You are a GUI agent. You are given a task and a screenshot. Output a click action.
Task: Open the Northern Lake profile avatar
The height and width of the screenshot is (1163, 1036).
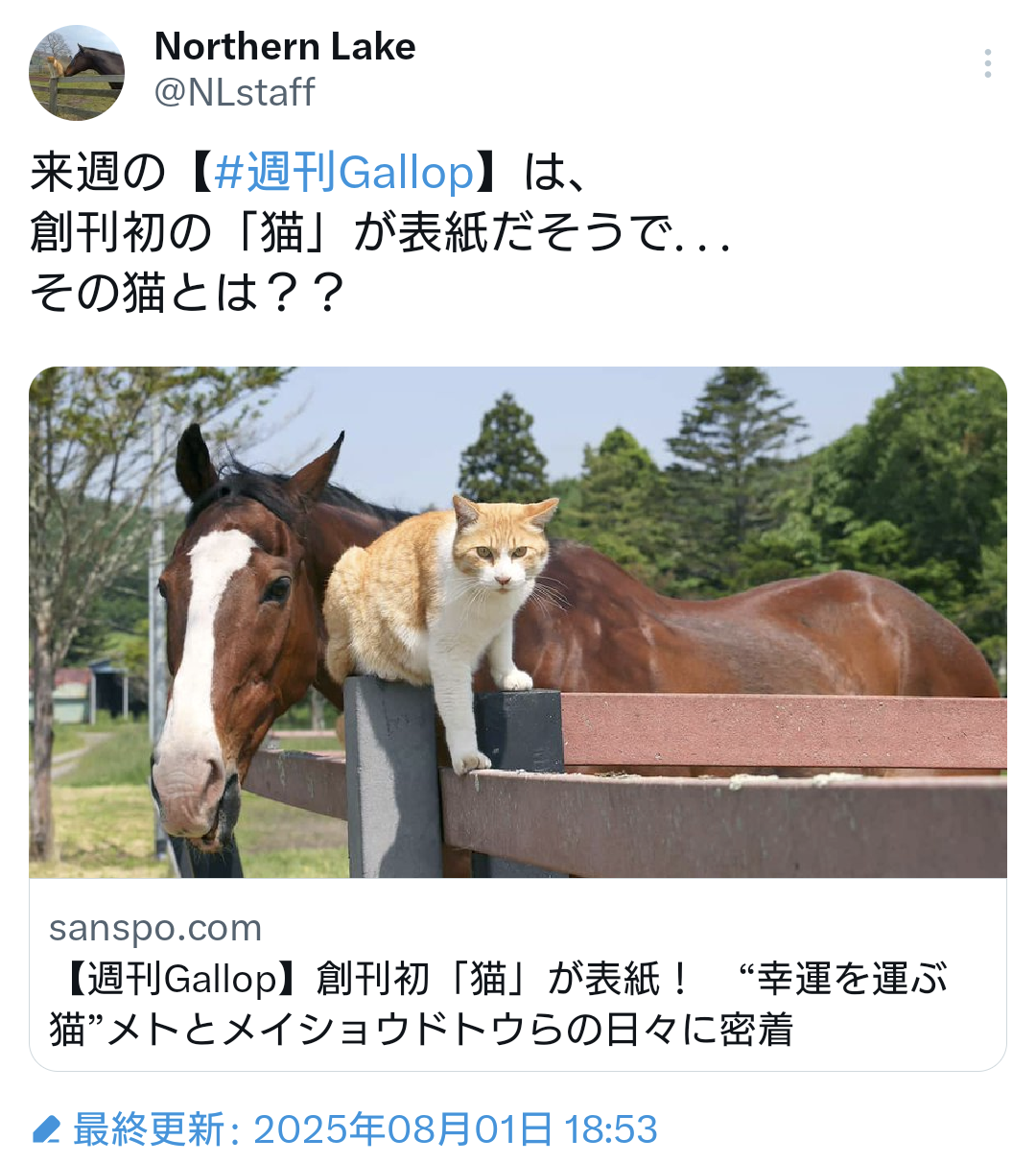[77, 72]
